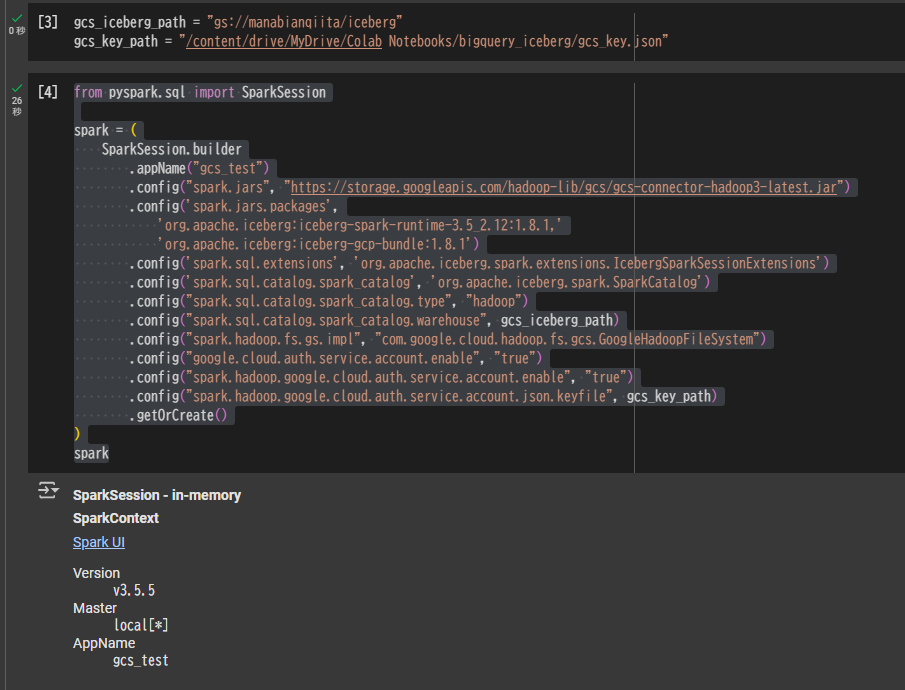Click the service.account.json.keyfile config line
This screenshot has height=690, width=905.
click(x=423, y=397)
